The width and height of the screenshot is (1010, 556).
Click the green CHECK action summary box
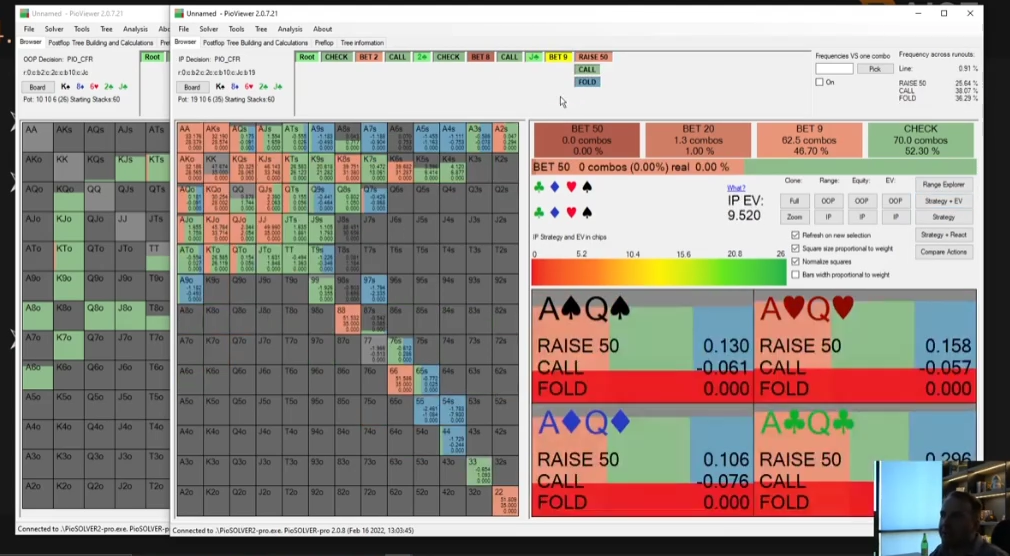[920, 140]
